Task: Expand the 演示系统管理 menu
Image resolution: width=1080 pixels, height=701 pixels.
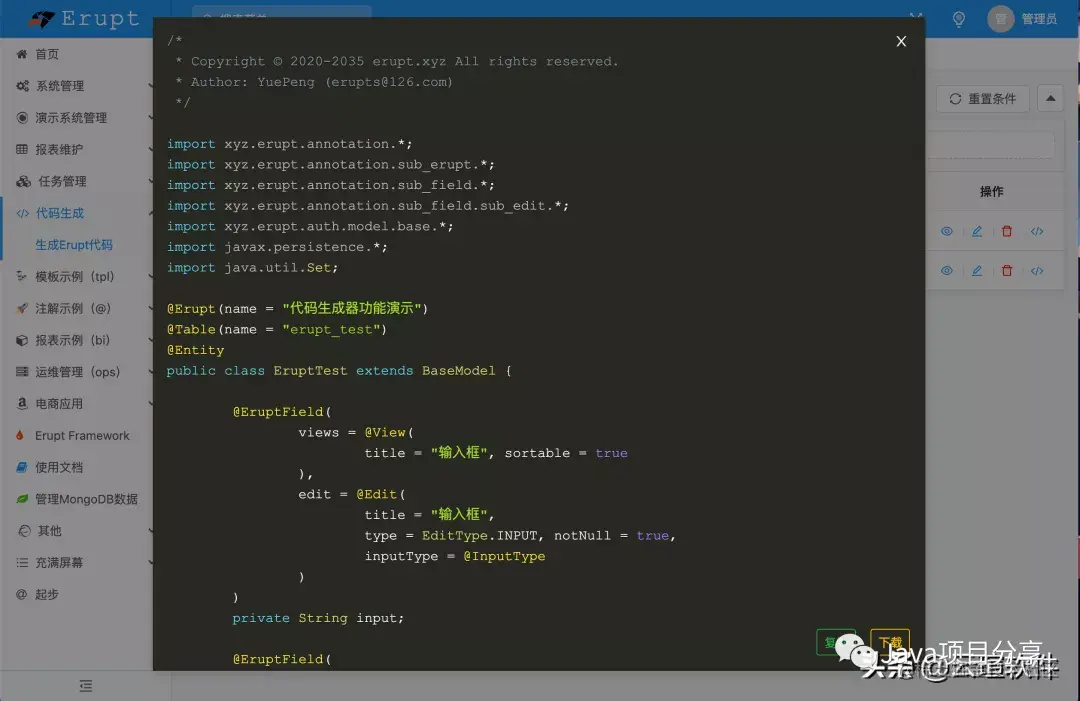Action: coord(76,118)
